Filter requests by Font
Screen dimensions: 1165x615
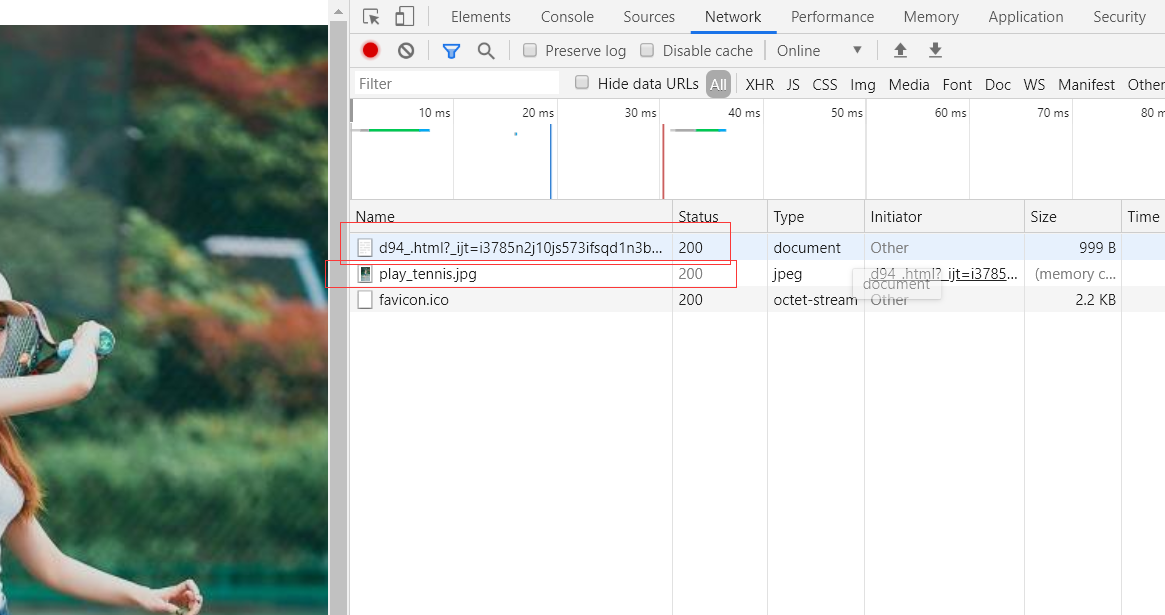point(957,85)
